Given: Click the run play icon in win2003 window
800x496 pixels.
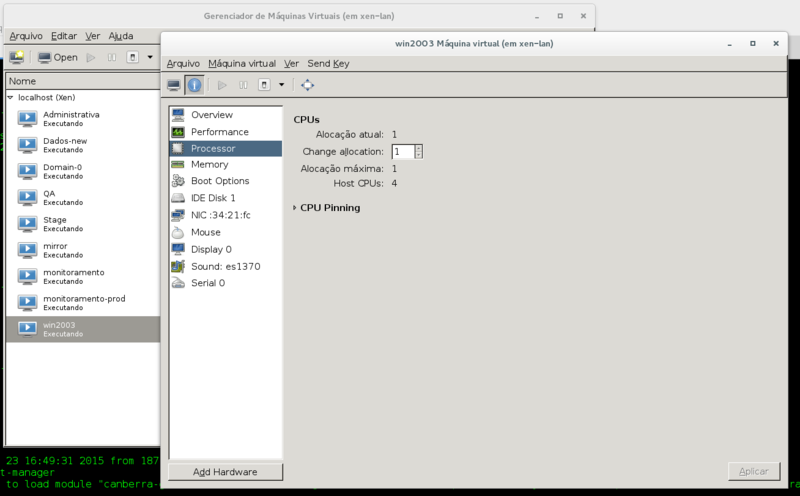Looking at the screenshot, I should 222,85.
